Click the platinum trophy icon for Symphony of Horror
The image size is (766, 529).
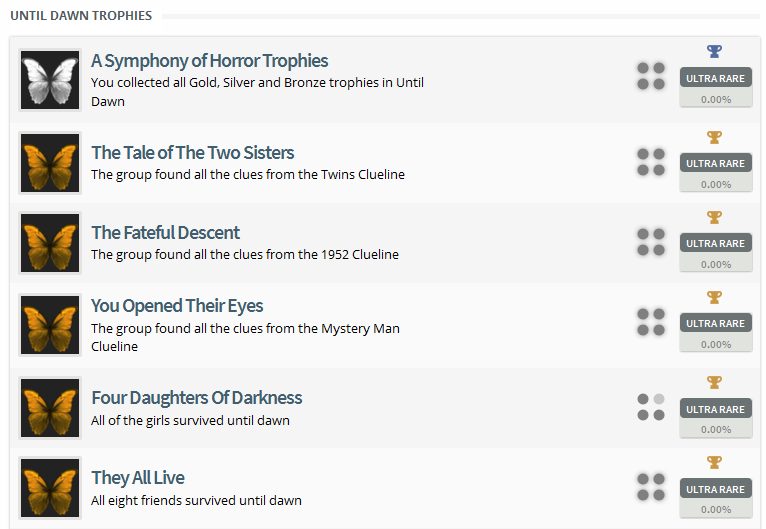[714, 51]
